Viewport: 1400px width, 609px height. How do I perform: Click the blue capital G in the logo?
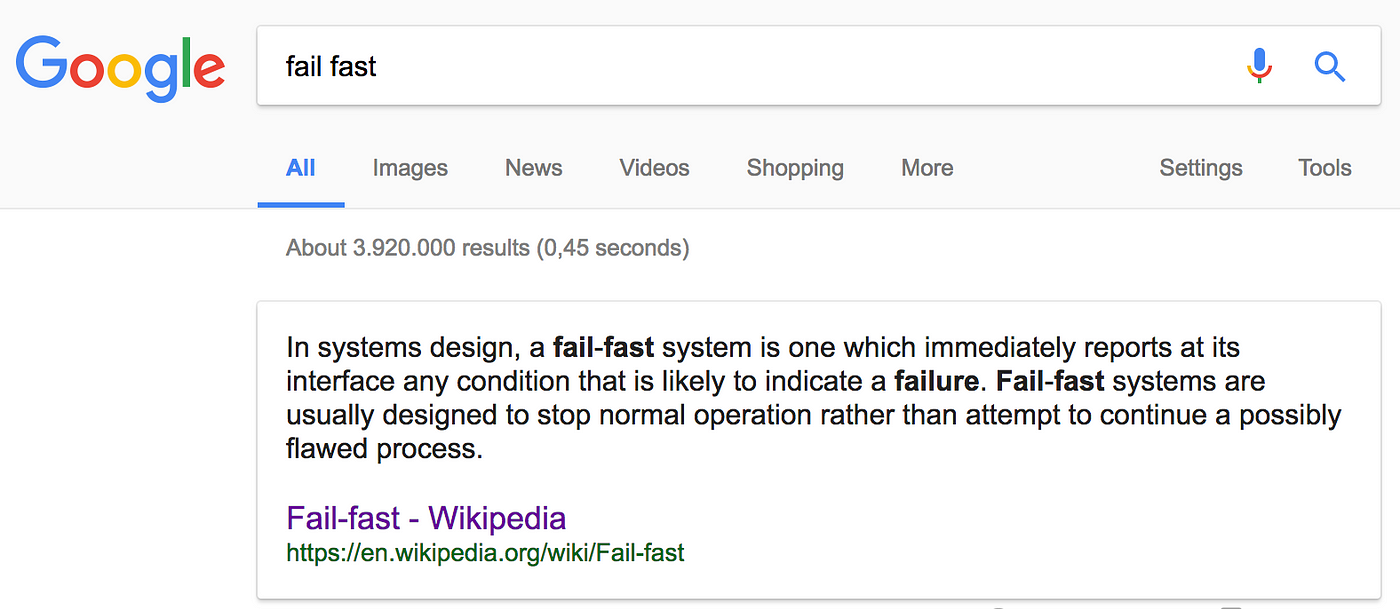pyautogui.click(x=41, y=63)
